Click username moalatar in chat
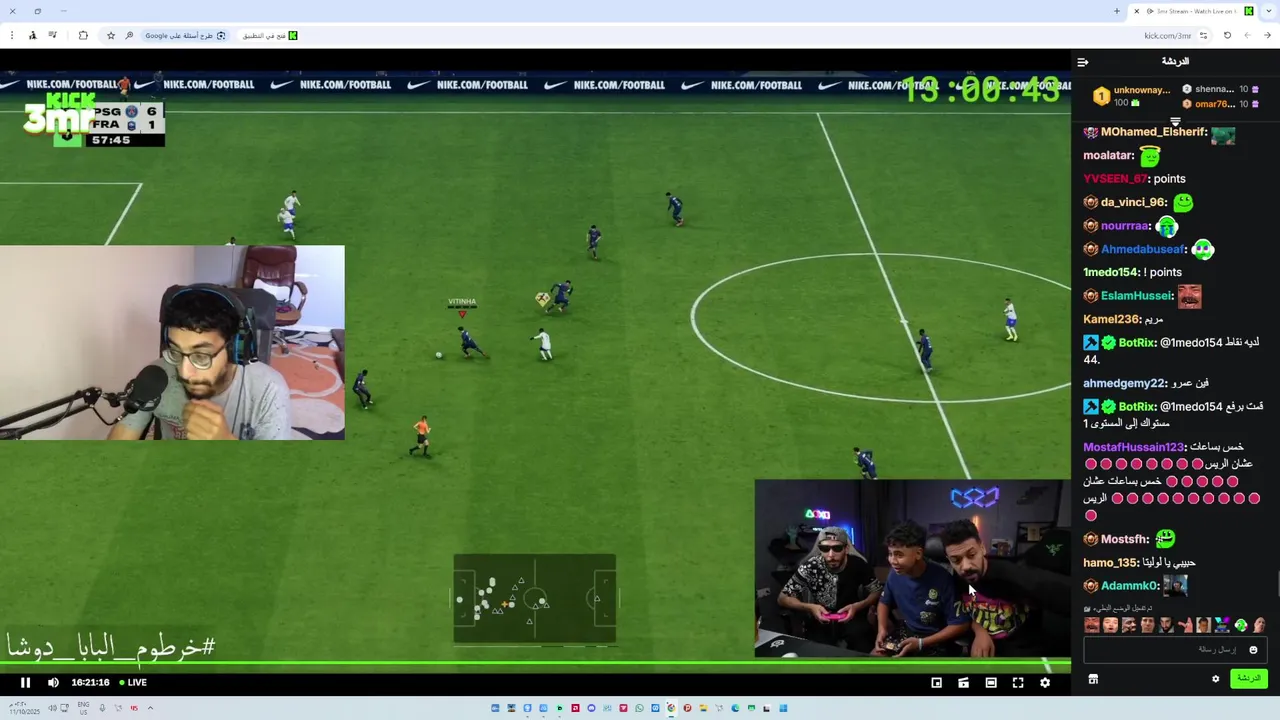The height and width of the screenshot is (720, 1280). coord(1109,156)
